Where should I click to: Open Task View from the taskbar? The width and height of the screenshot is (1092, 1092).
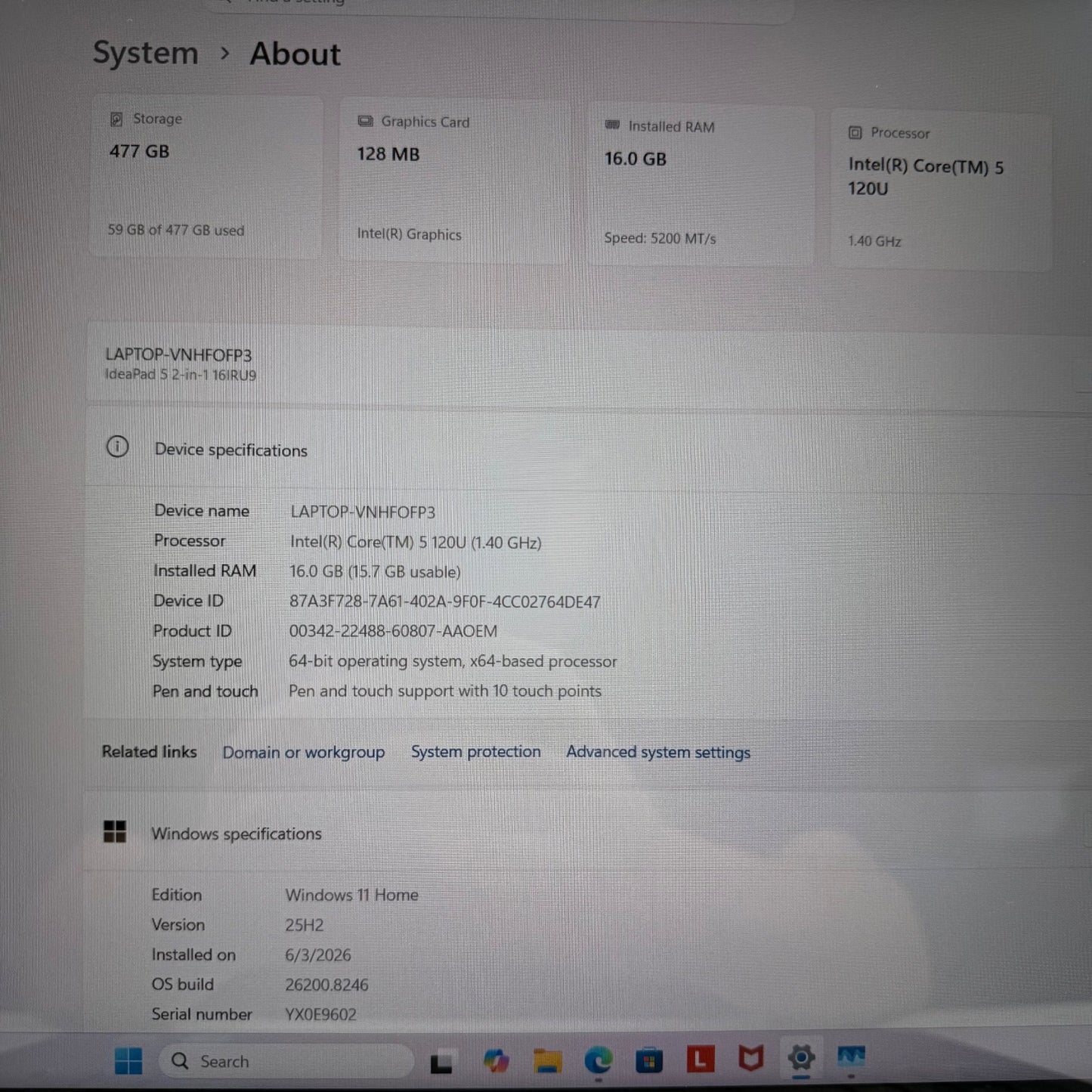(441, 1062)
